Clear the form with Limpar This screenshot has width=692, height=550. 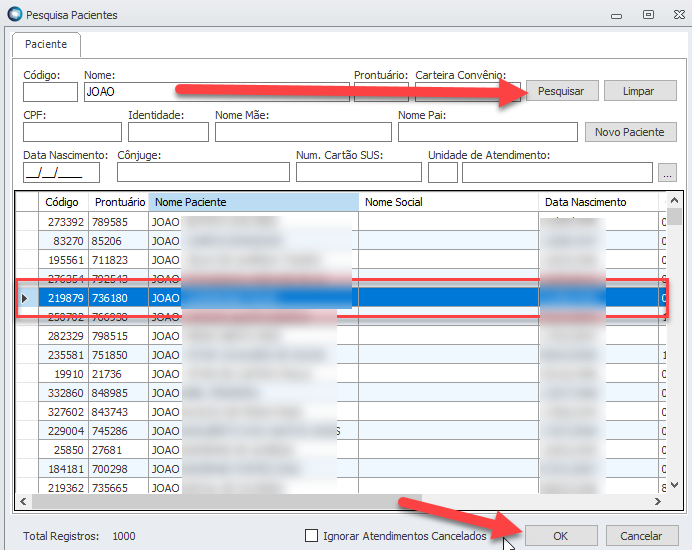click(639, 91)
